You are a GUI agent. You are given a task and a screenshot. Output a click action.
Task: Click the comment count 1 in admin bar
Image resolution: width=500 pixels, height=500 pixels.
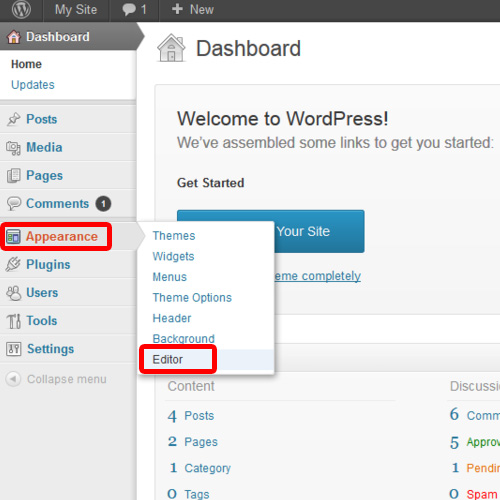click(144, 9)
